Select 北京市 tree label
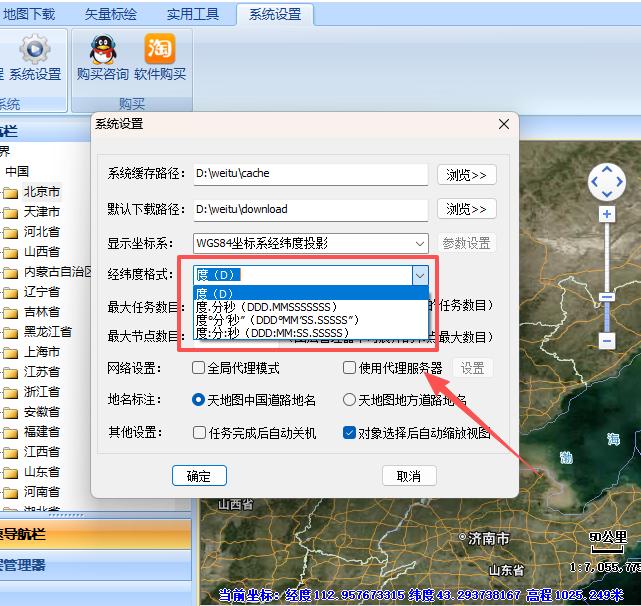Image resolution: width=641 pixels, height=606 pixels. tap(41, 192)
